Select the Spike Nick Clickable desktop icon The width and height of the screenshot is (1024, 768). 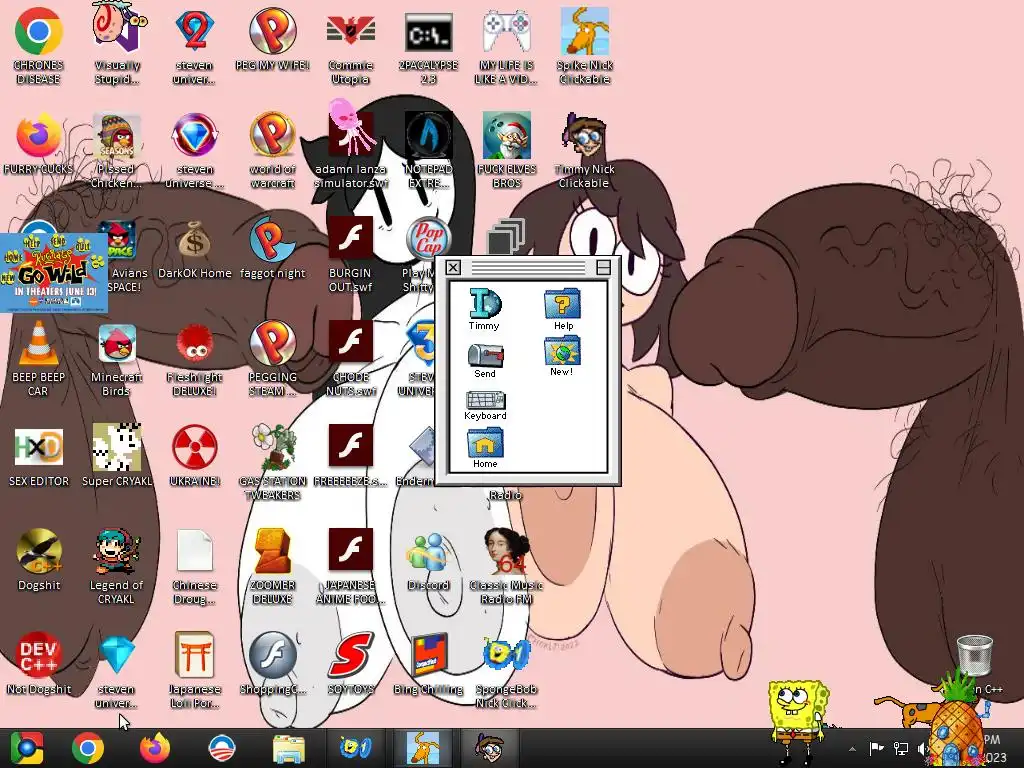pos(584,46)
